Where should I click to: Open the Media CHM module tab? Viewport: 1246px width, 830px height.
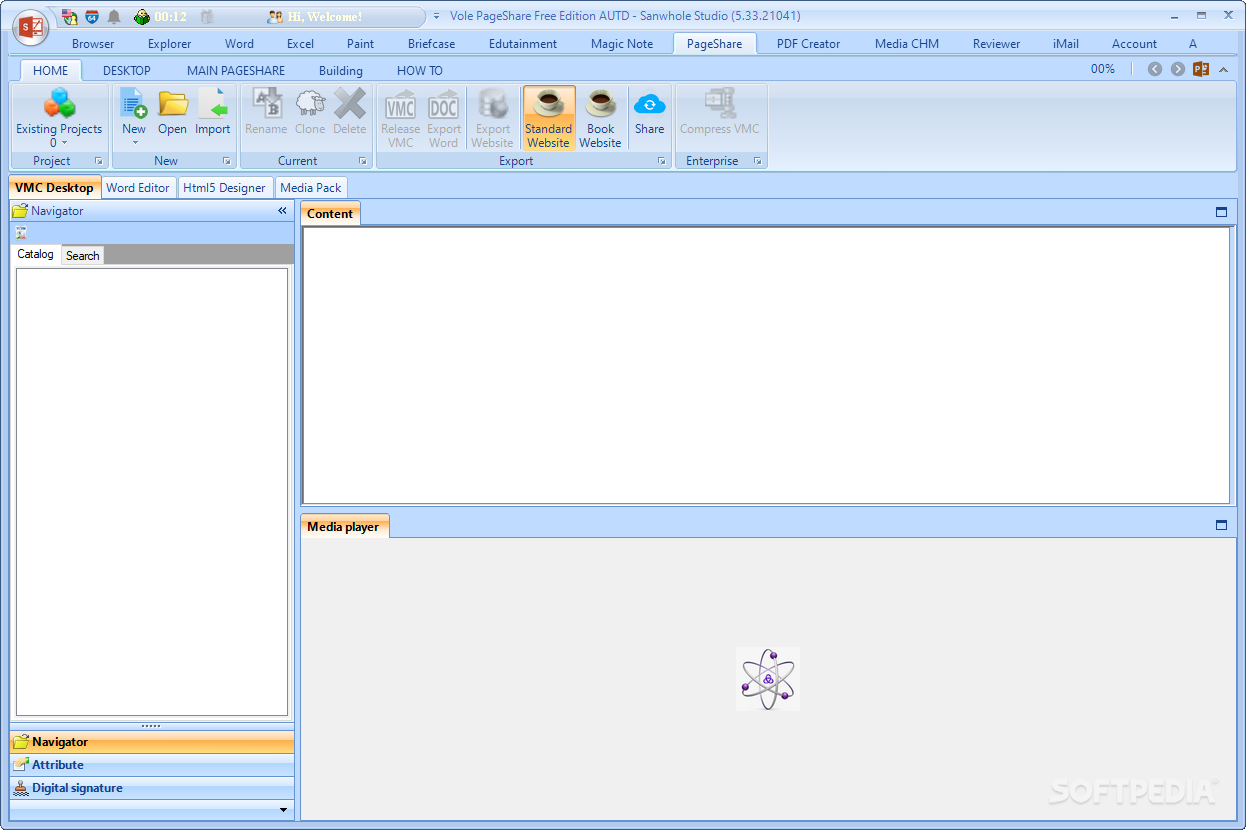coord(907,44)
